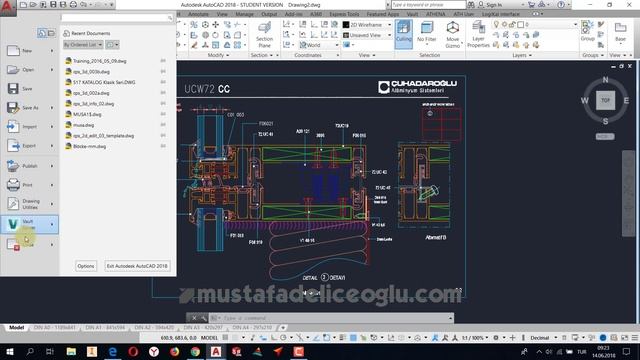
Task: Open Layer Properties manager
Action: 478,34
